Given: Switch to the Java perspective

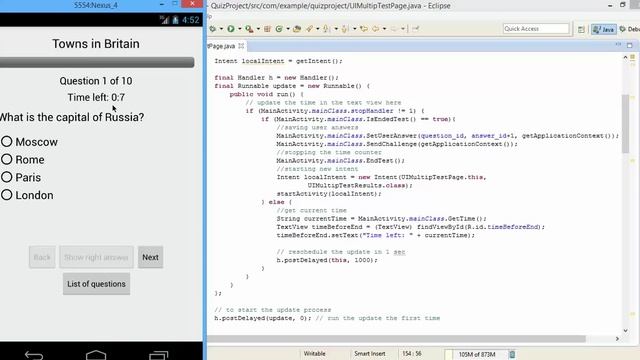Looking at the screenshot, I should coord(604,29).
